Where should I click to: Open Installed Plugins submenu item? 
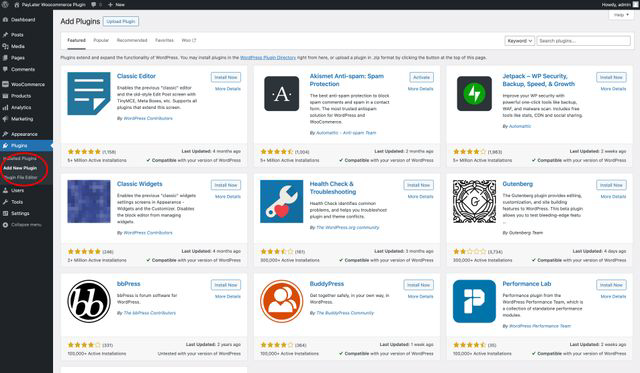pos(20,158)
